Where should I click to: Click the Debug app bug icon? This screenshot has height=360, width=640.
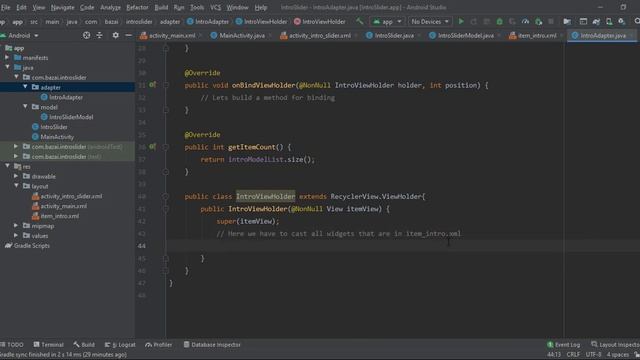499,21
